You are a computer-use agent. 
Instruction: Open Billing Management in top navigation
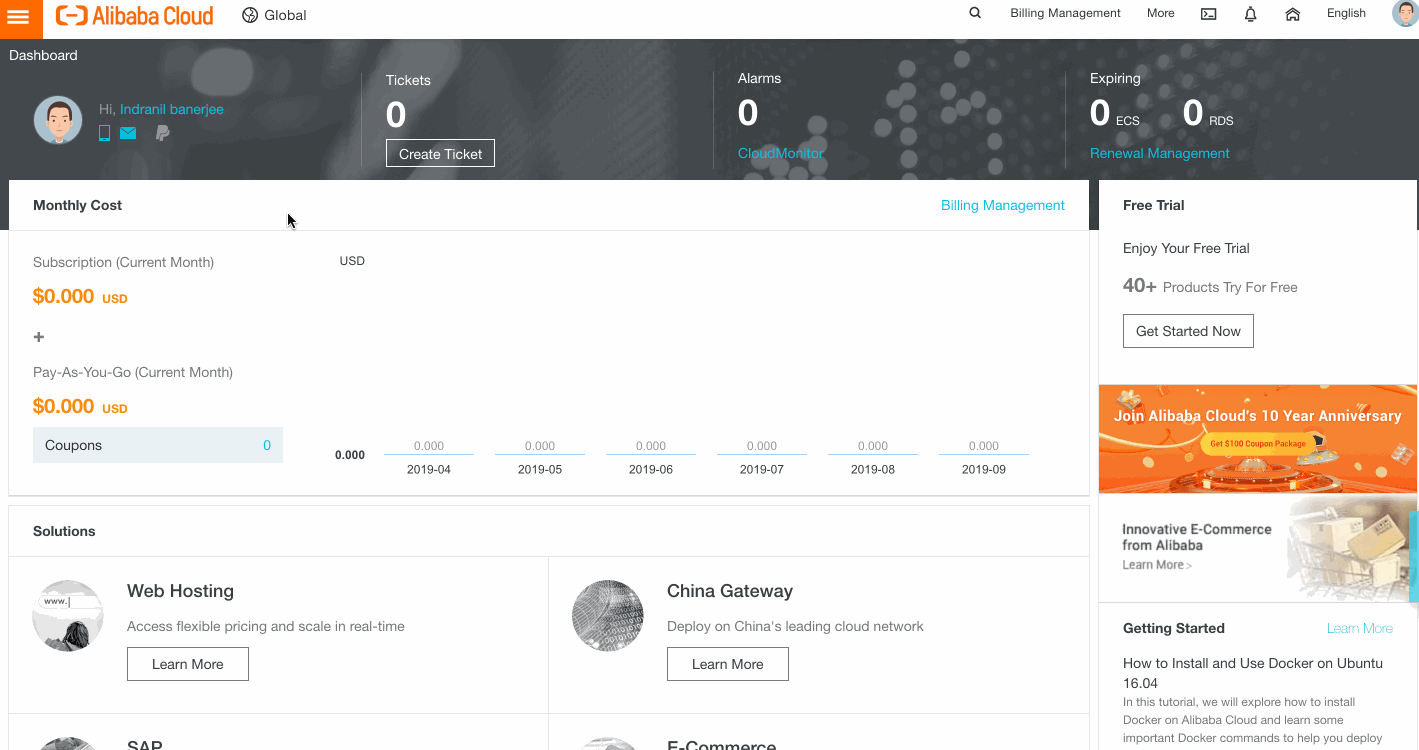click(1065, 13)
